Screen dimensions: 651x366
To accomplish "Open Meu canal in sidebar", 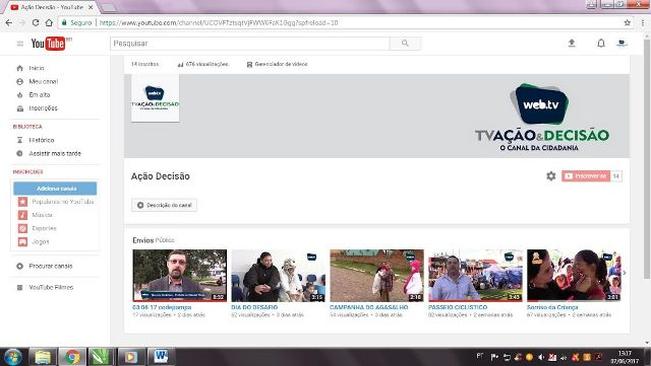I will pos(37,81).
